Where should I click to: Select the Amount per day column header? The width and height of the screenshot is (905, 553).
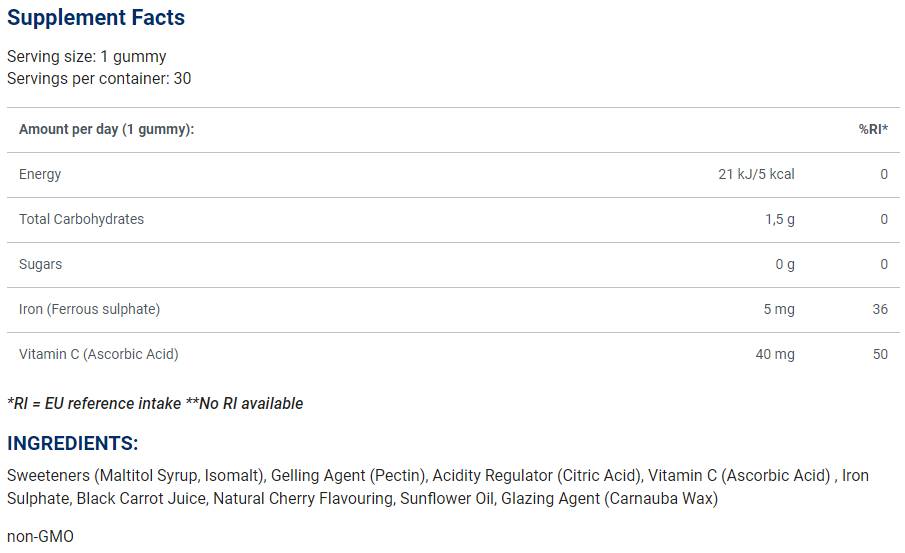tap(106, 130)
